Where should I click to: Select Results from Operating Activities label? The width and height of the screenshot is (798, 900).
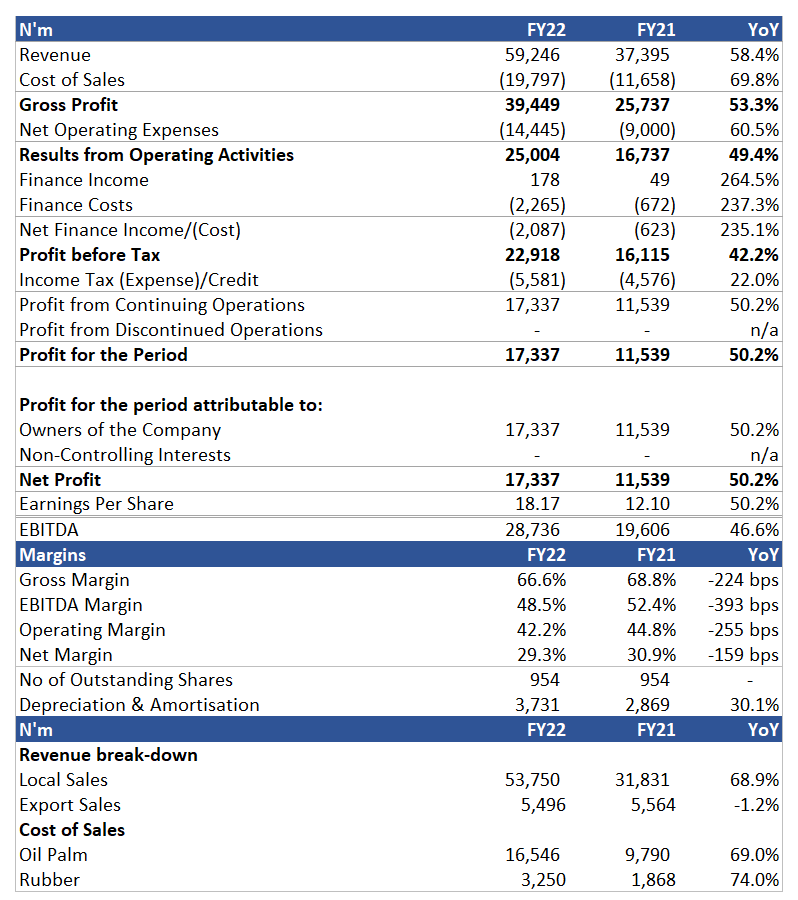click(x=156, y=155)
